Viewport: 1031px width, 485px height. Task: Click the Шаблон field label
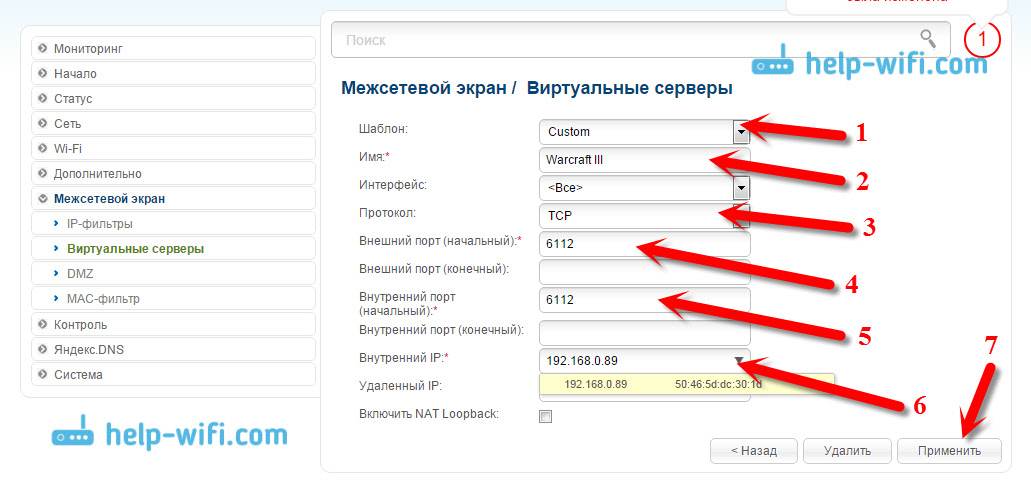coord(384,129)
